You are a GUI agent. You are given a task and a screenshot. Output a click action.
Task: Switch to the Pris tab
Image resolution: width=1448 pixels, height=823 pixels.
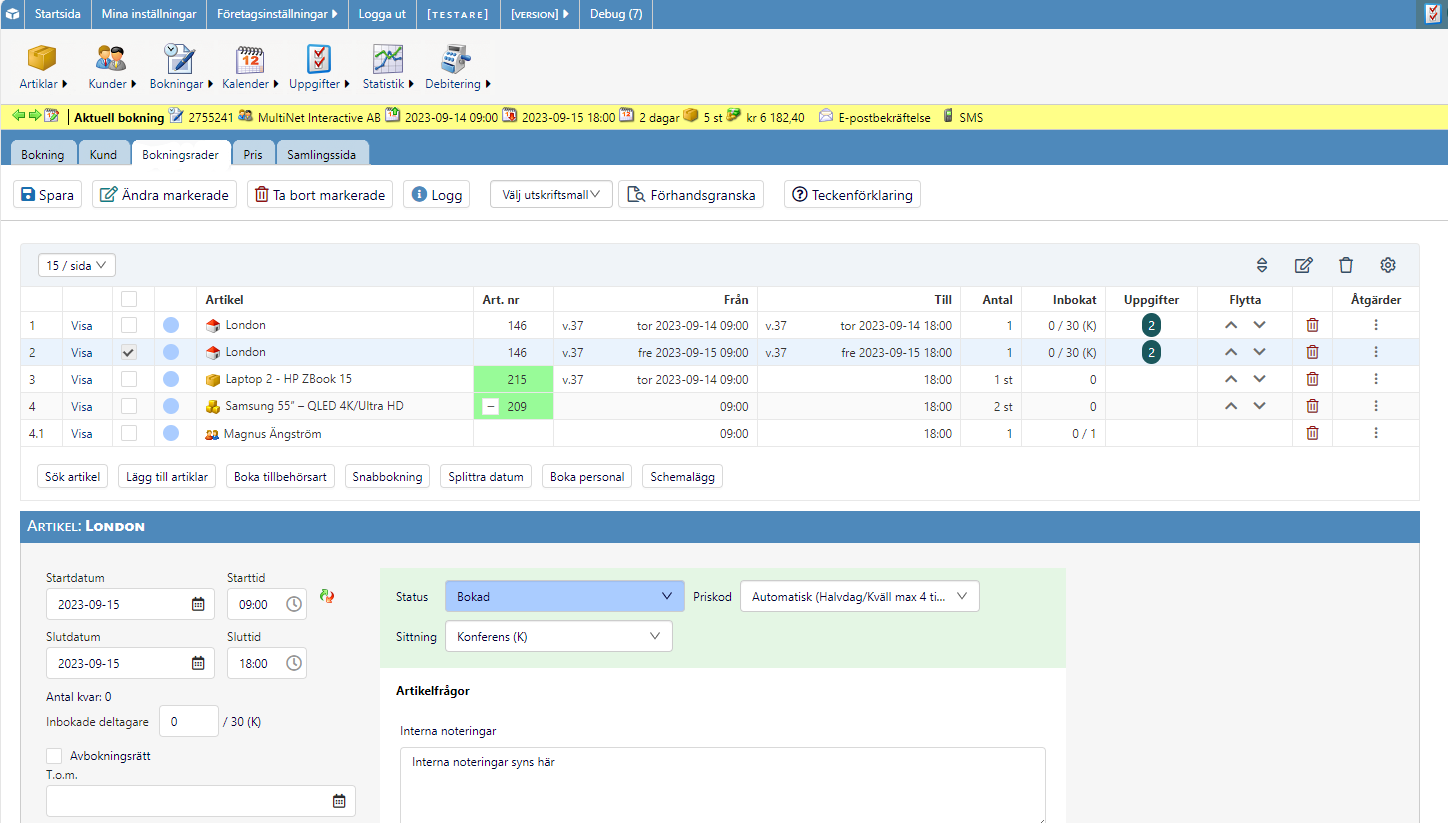click(x=253, y=155)
